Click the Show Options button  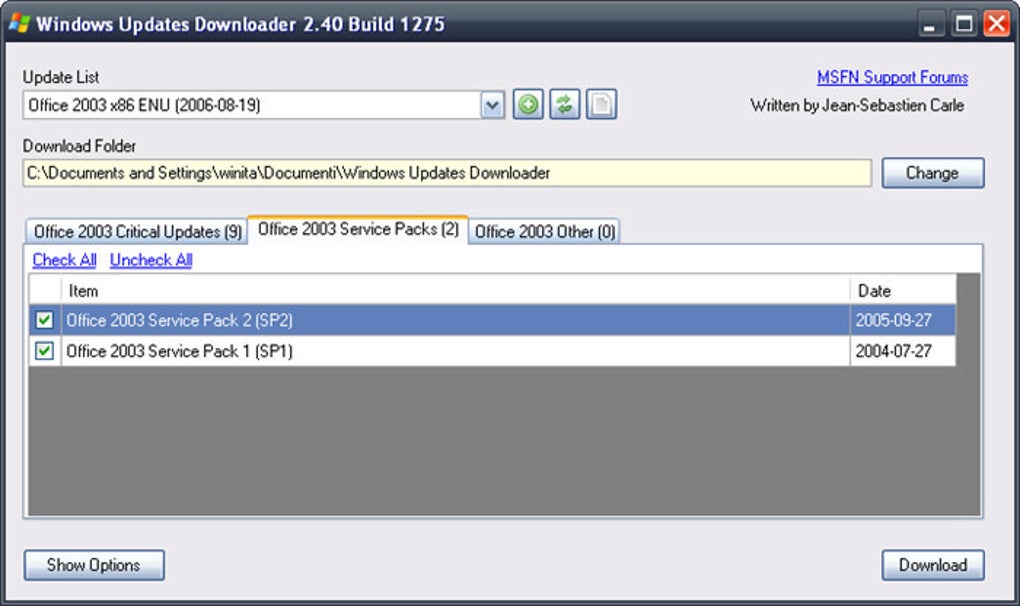click(94, 565)
